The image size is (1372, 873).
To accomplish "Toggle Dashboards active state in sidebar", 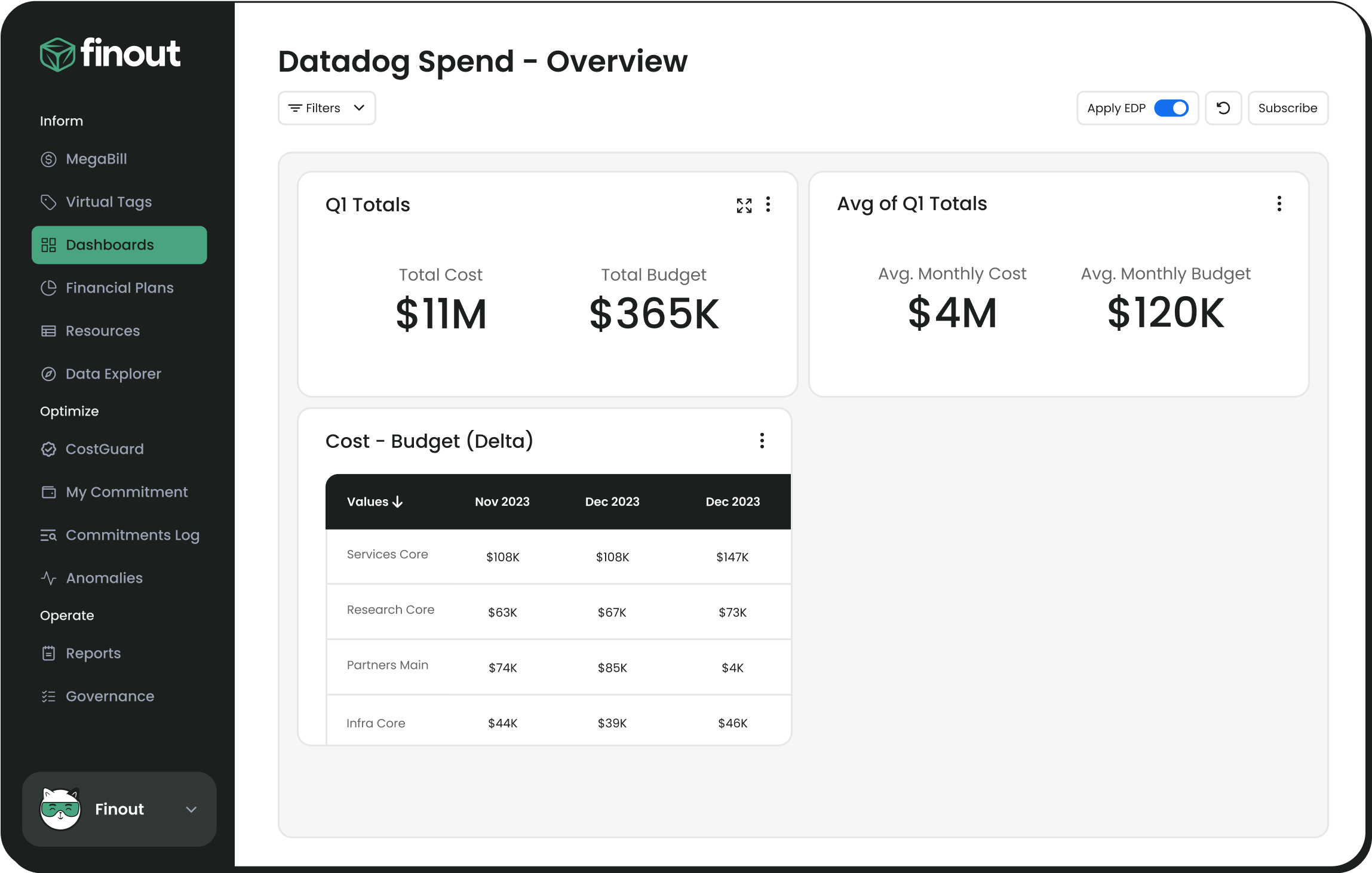I will 119,244.
